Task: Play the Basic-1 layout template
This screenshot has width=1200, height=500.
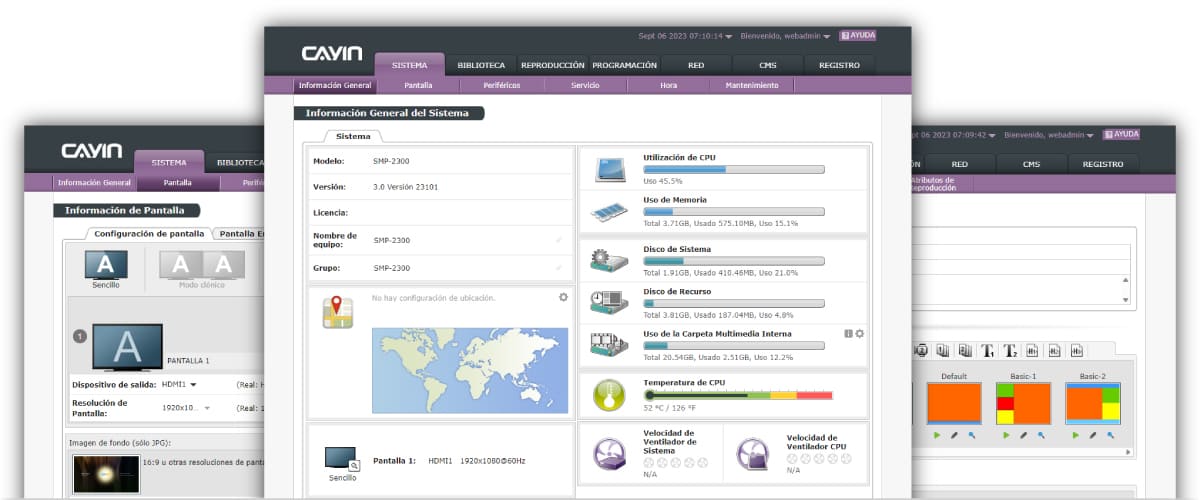Action: click(1005, 435)
